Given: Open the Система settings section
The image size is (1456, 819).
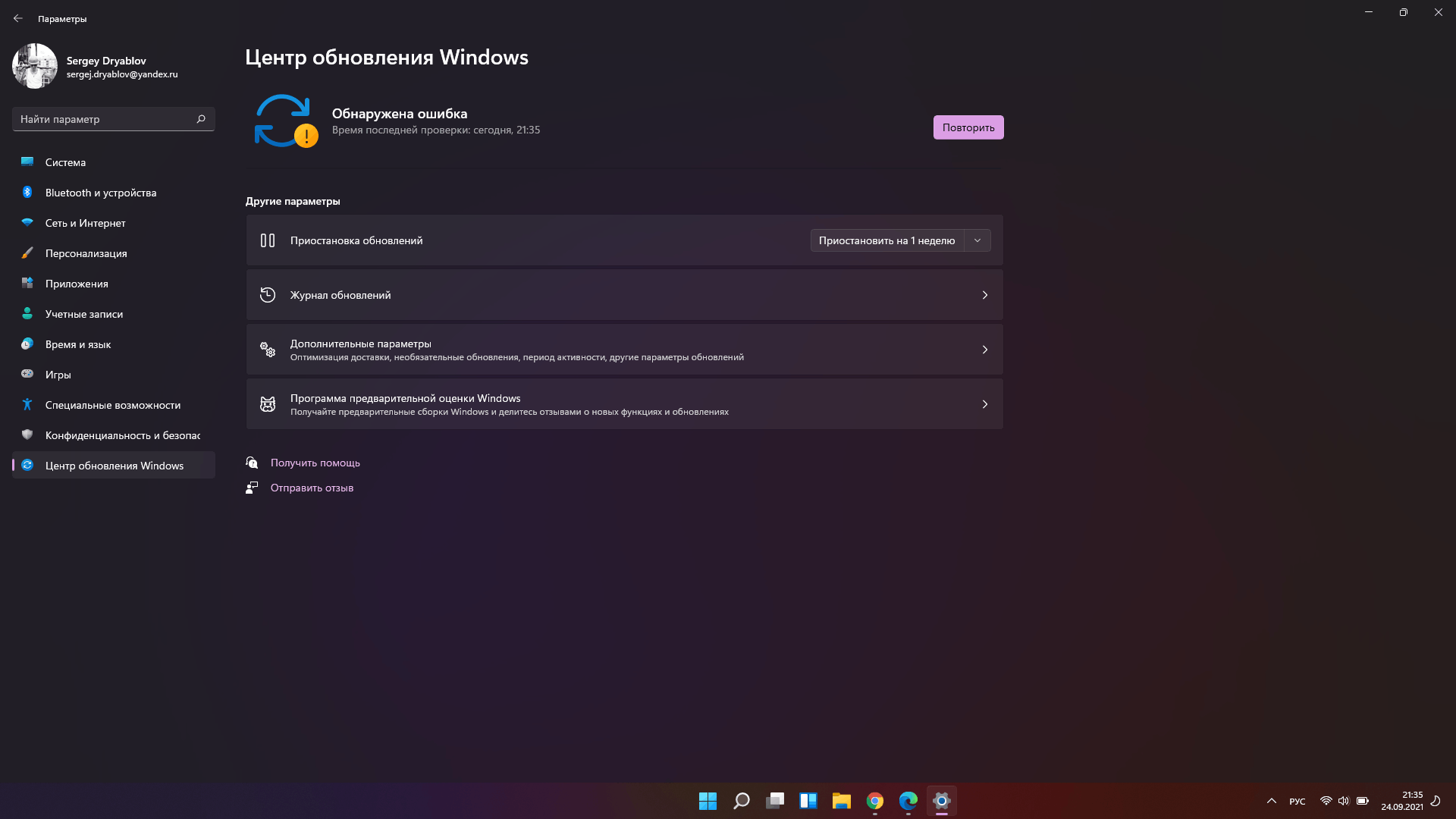Looking at the screenshot, I should 114,162.
